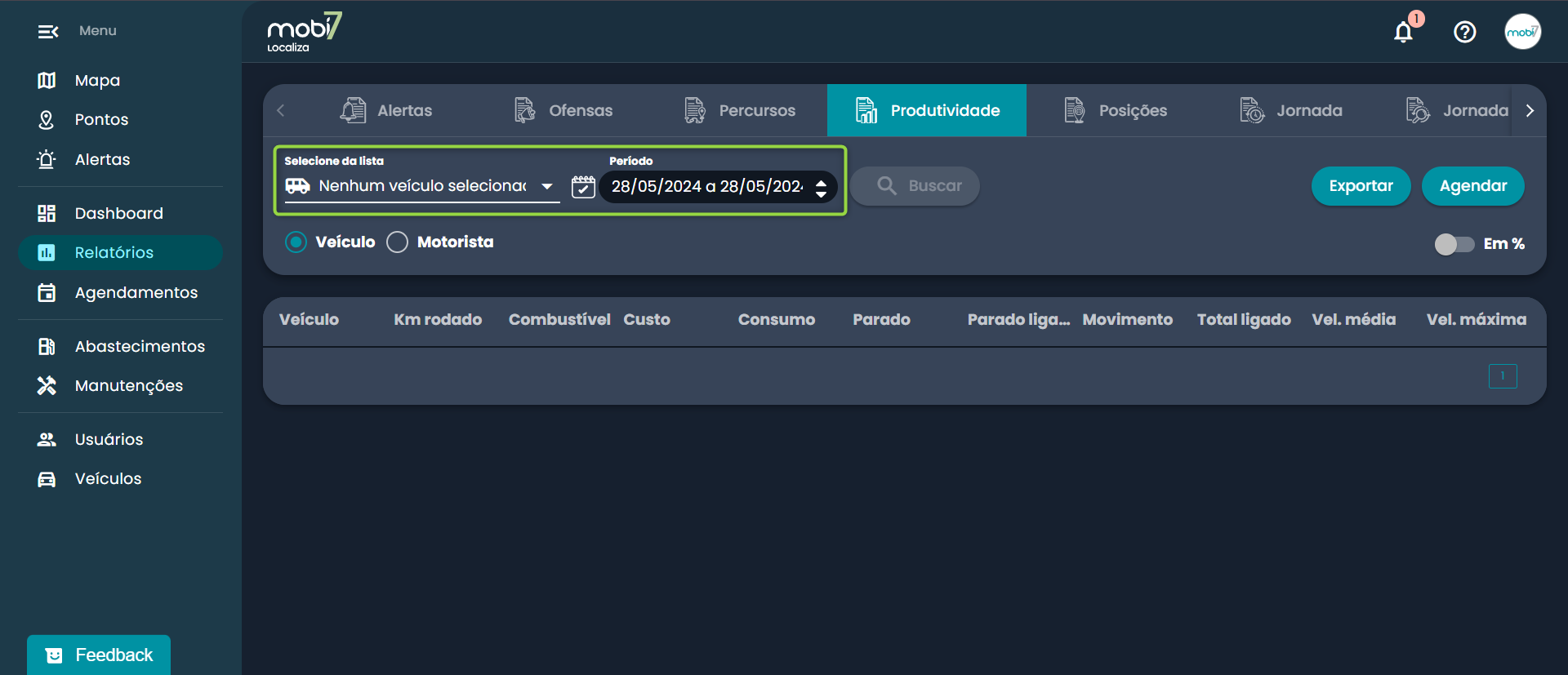Switch to the Posições tab
Screen dimensions: 1568x675
[1116, 110]
